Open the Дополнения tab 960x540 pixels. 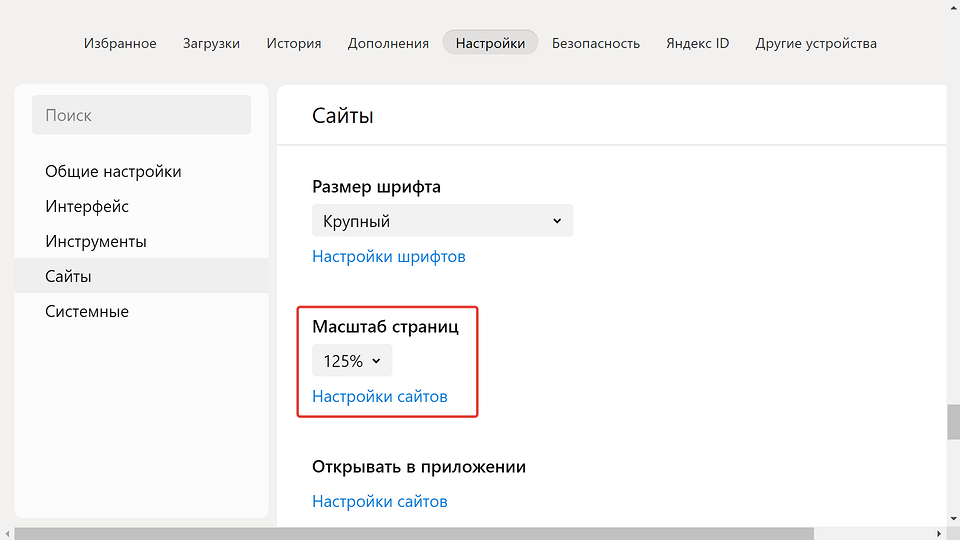pos(388,43)
